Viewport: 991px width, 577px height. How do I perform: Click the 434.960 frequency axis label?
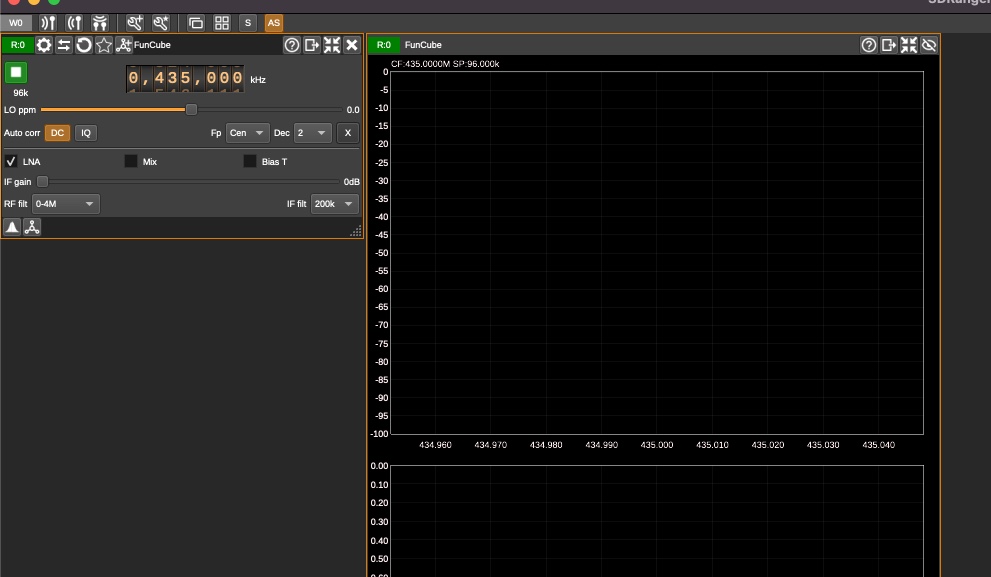pyautogui.click(x=435, y=445)
